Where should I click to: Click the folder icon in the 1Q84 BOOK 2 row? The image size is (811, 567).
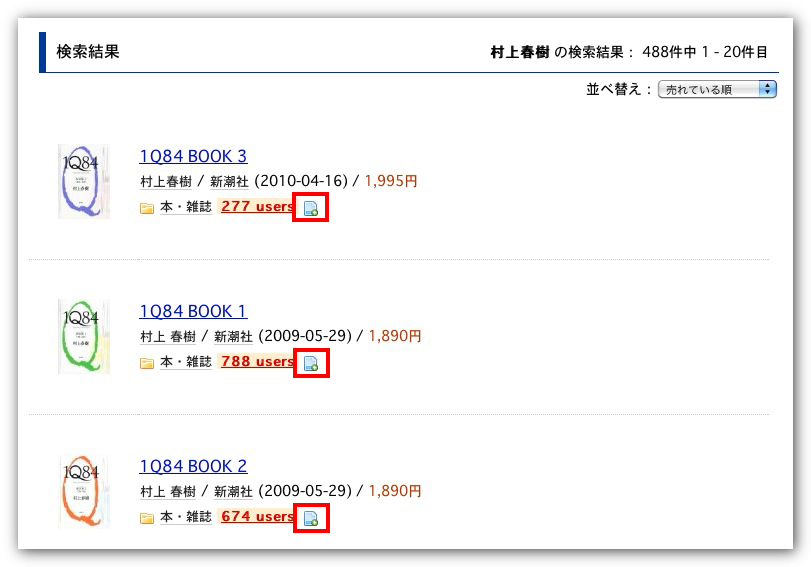[147, 518]
